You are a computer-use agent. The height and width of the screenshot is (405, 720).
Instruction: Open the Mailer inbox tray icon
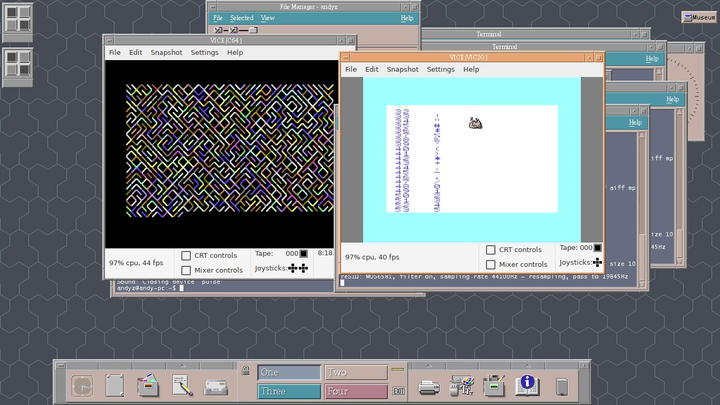click(217, 385)
